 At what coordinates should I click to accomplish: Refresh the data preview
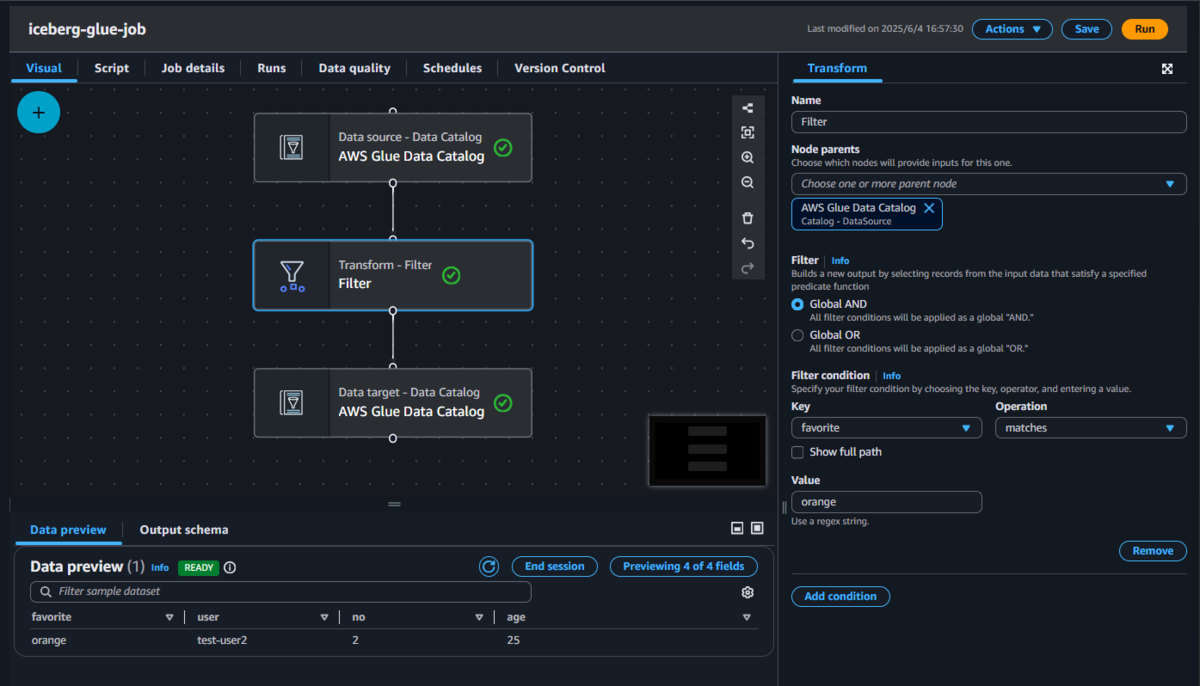pos(489,566)
